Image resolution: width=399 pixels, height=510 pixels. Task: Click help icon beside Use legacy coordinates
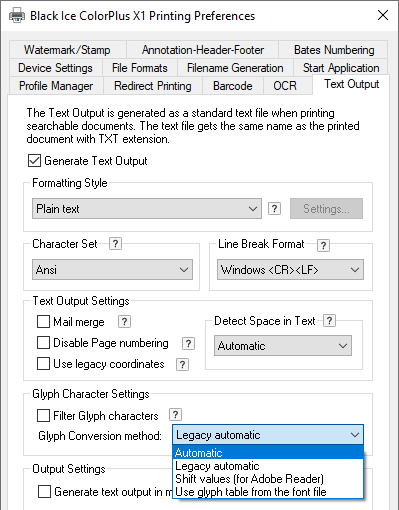[182, 364]
